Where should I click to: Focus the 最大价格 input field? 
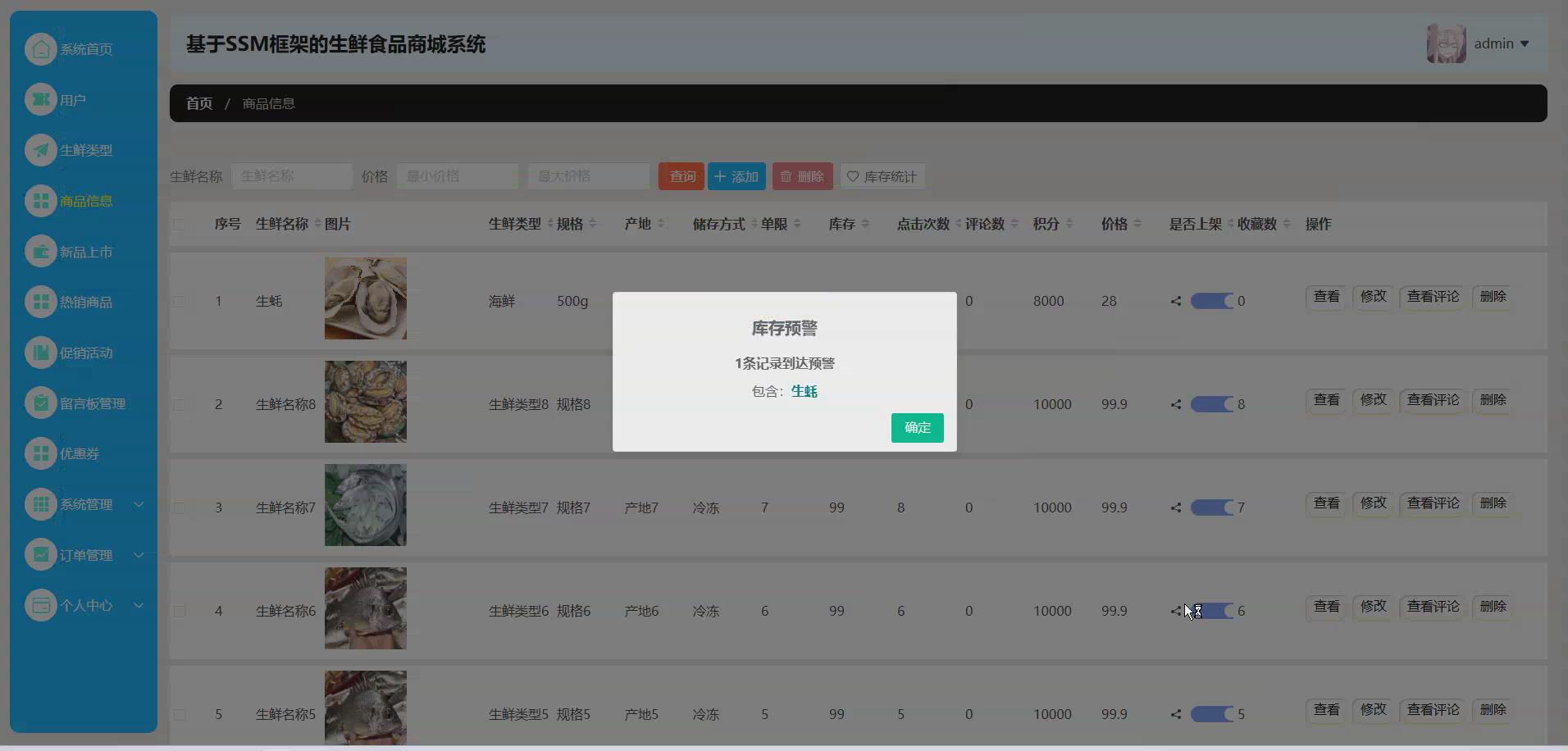pos(589,176)
